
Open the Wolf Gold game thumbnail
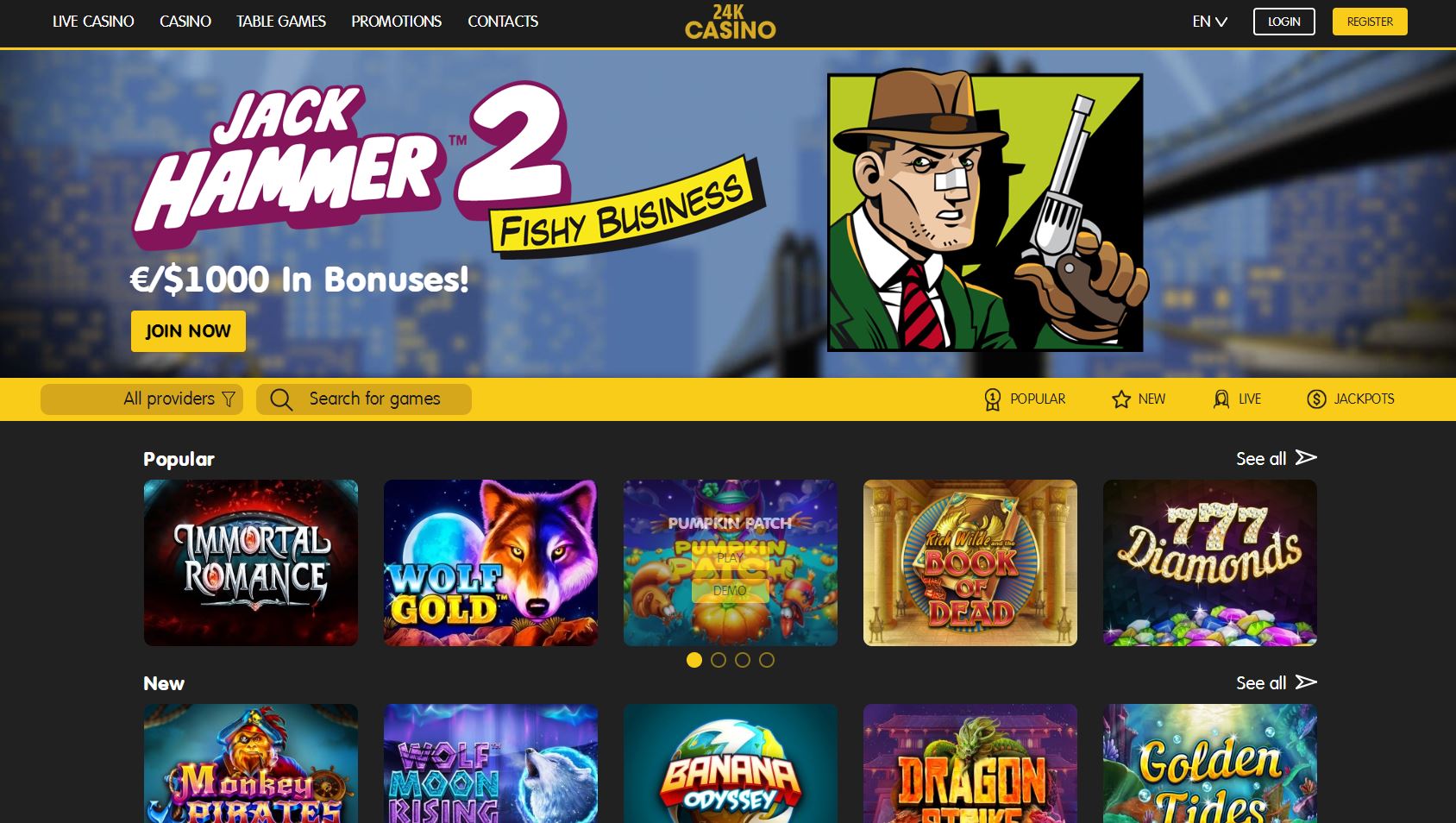click(x=491, y=562)
